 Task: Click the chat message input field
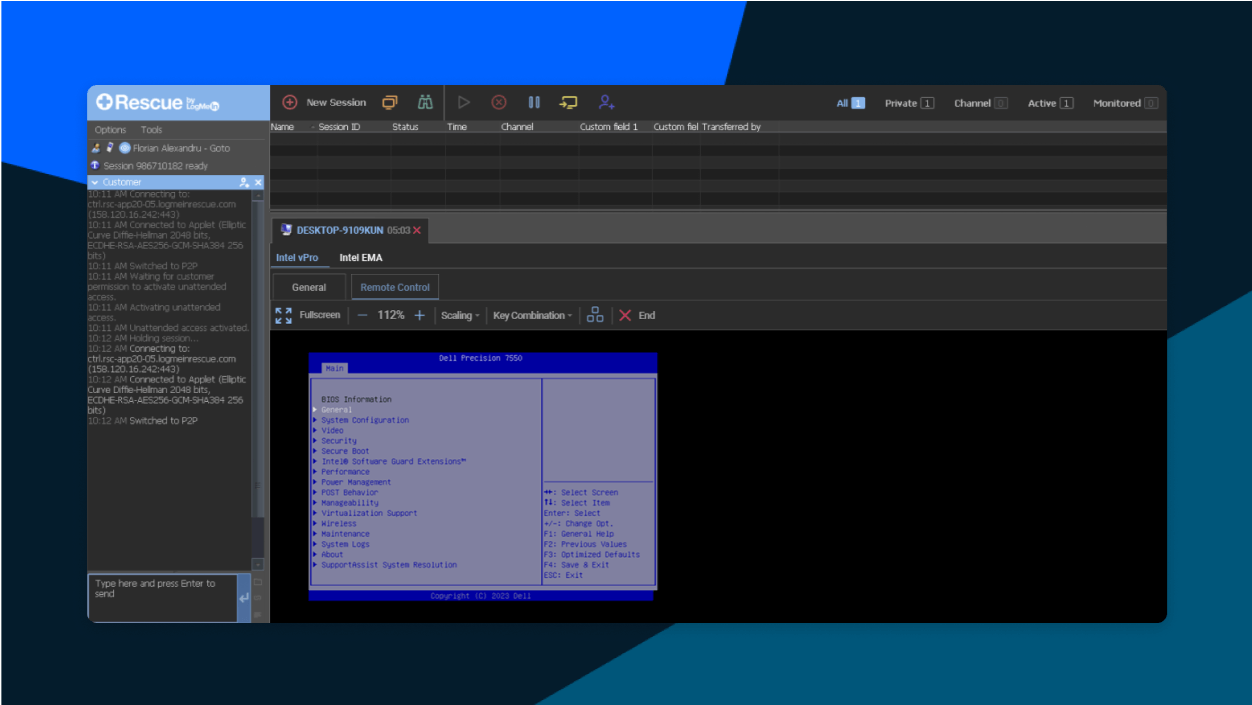pos(162,593)
